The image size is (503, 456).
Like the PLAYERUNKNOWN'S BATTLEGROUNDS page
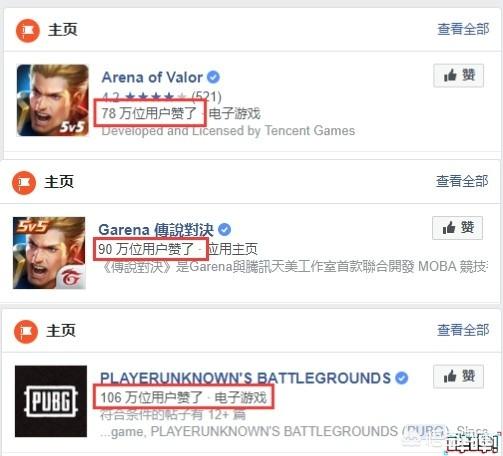pos(459,376)
